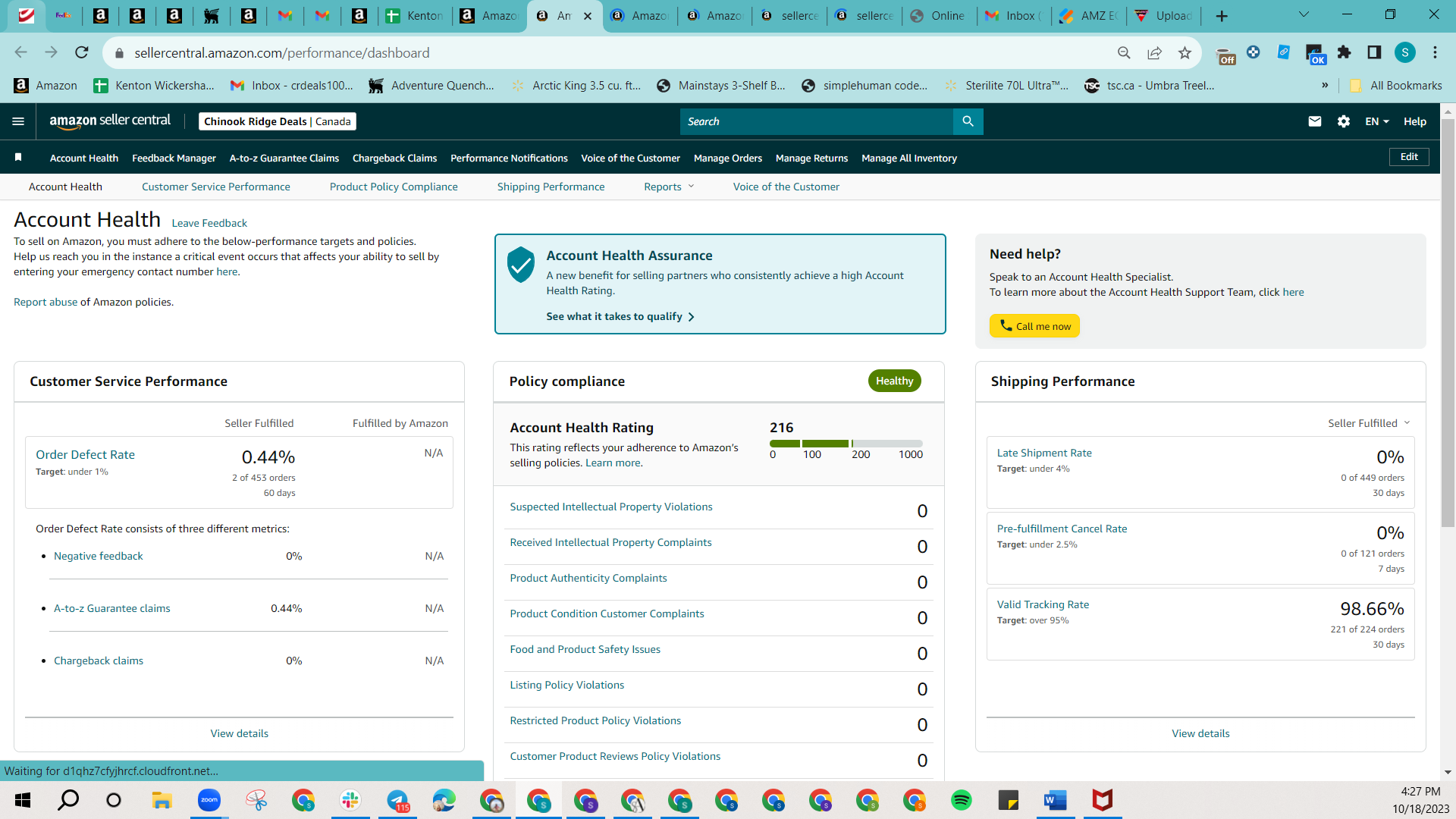Image resolution: width=1456 pixels, height=819 pixels.
Task: Click the Account Health Rating progress bar
Action: coord(846,444)
